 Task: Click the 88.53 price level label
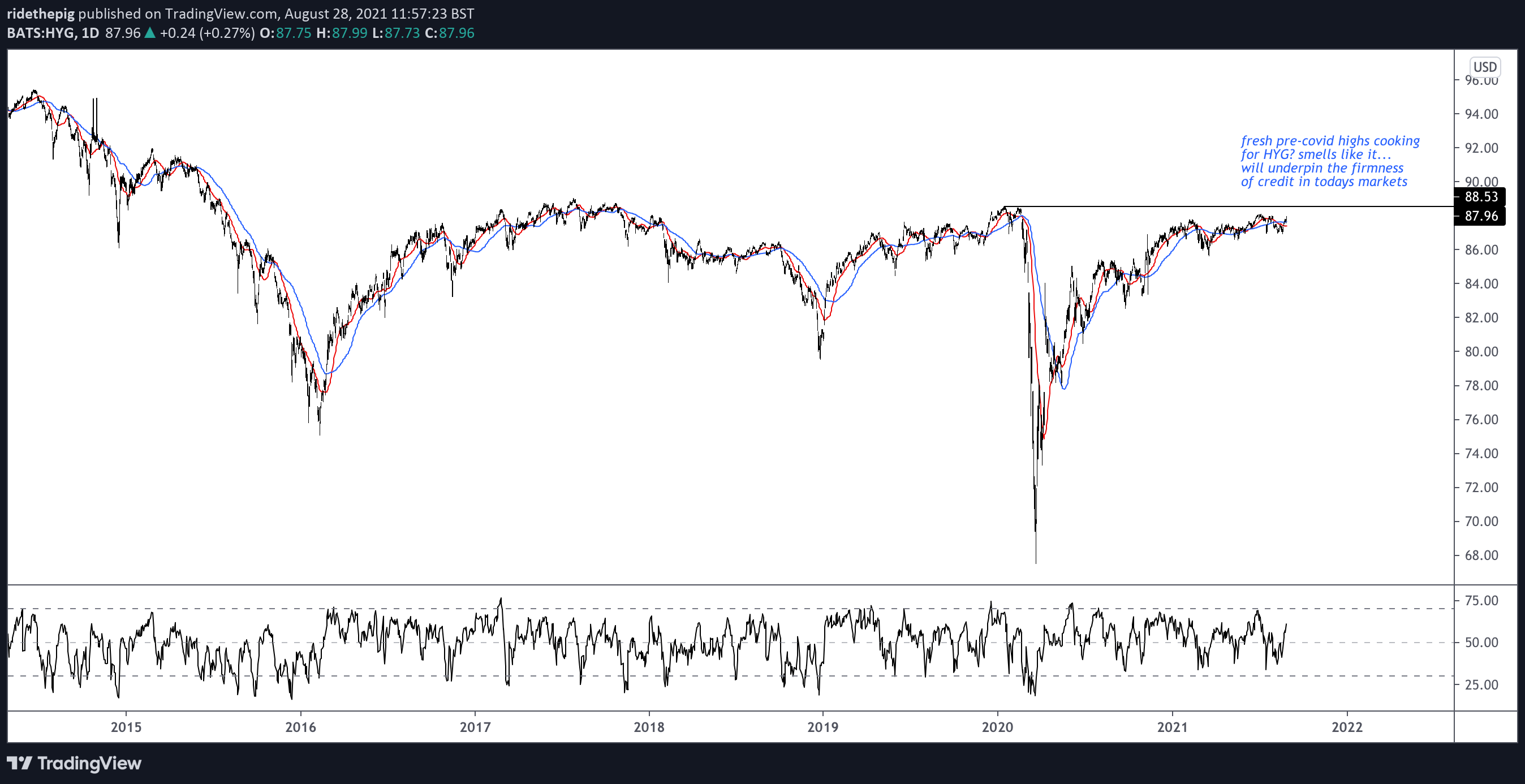(1481, 197)
